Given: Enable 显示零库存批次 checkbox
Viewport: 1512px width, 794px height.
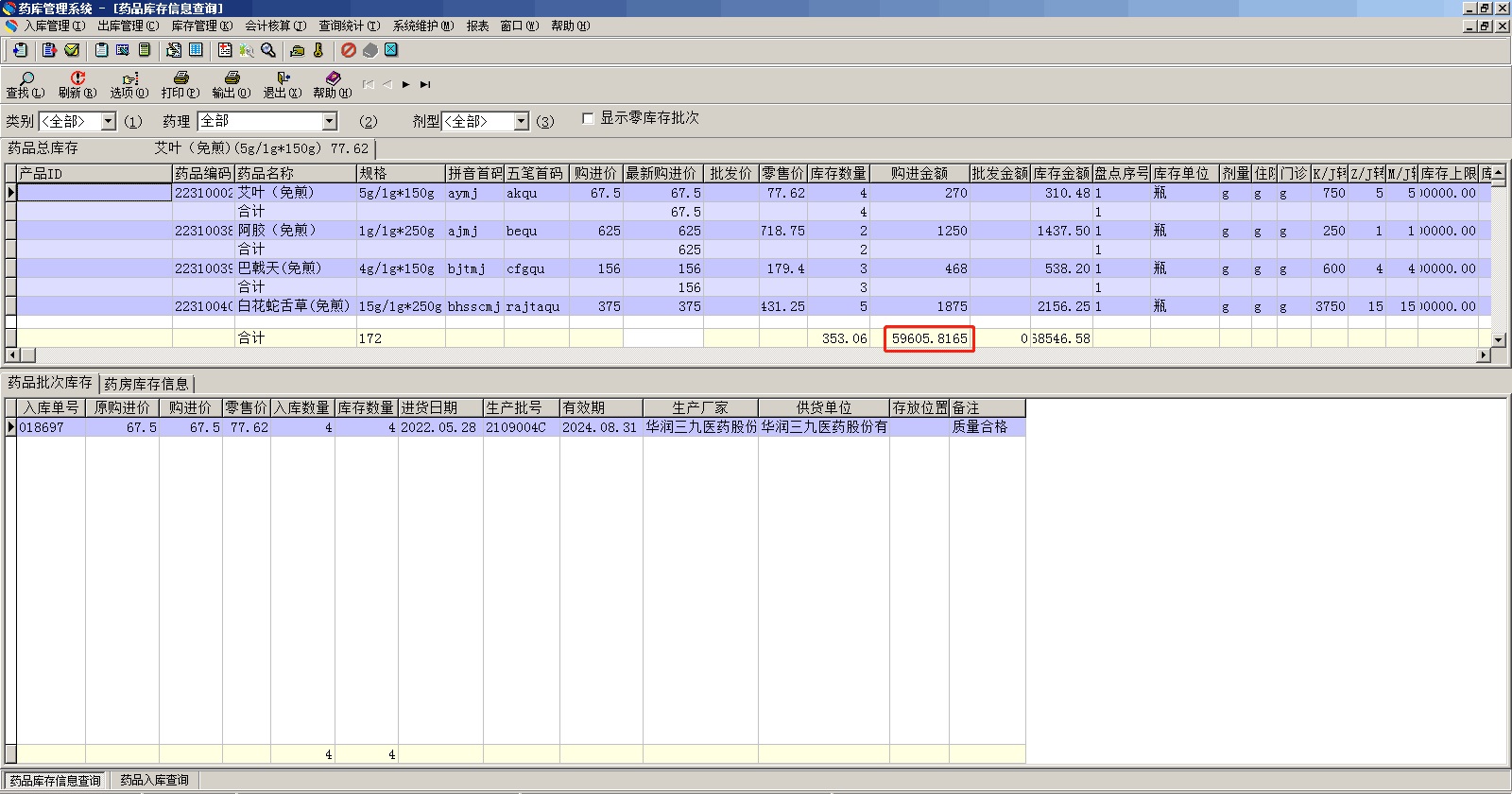Looking at the screenshot, I should 588,118.
